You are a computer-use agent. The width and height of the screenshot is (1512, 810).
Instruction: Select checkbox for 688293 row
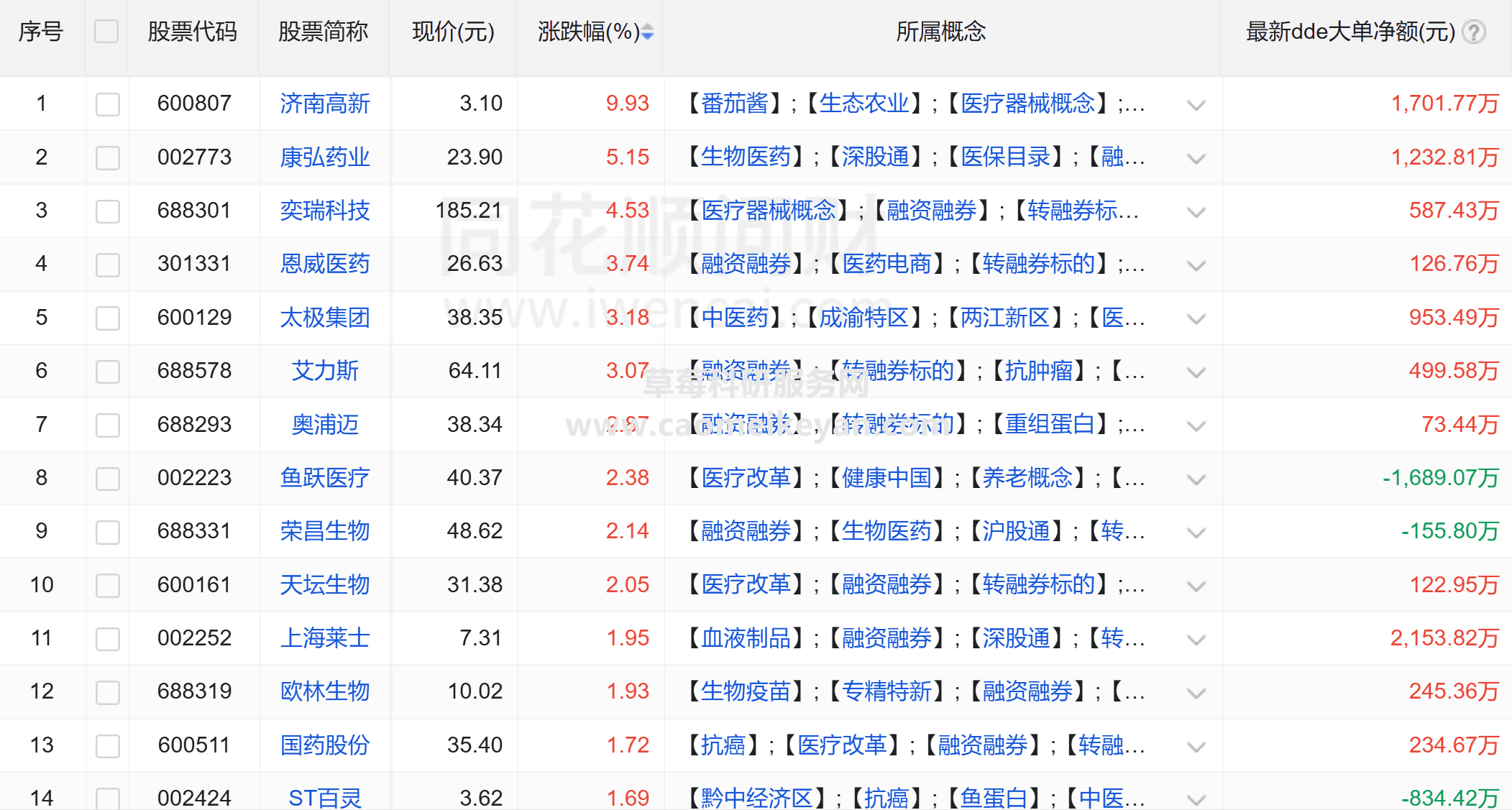[108, 425]
